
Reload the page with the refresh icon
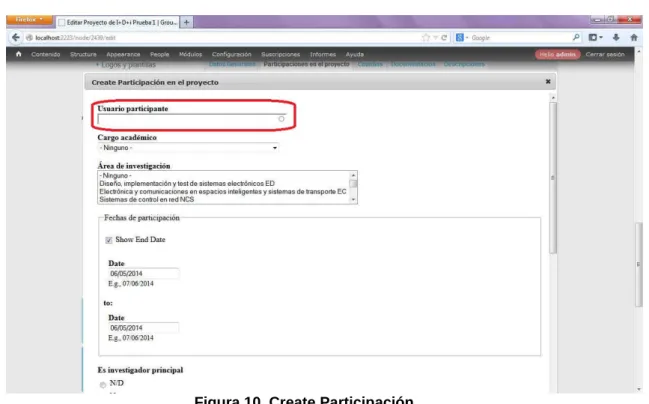tap(444, 38)
